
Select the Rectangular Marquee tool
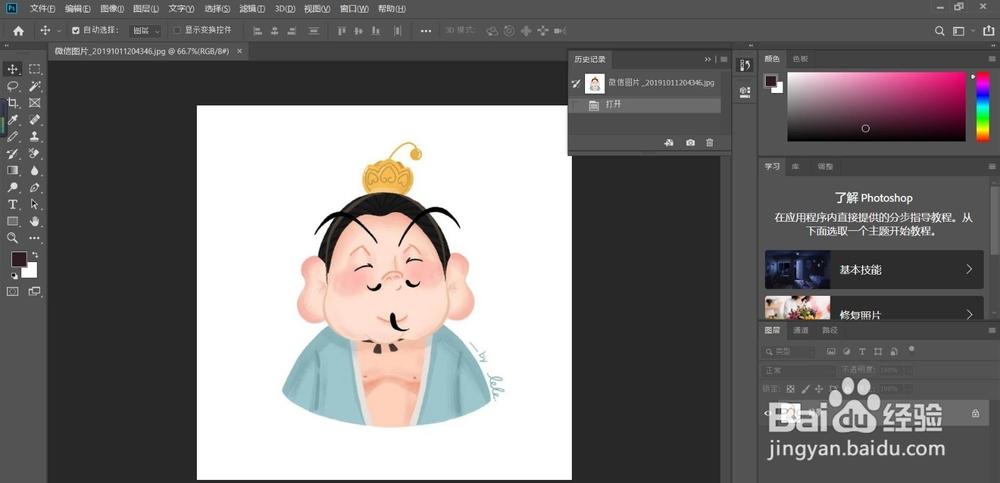click(x=34, y=69)
